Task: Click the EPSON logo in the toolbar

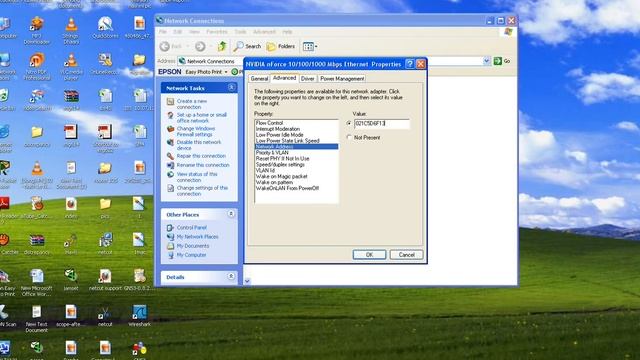Action: click(x=169, y=71)
